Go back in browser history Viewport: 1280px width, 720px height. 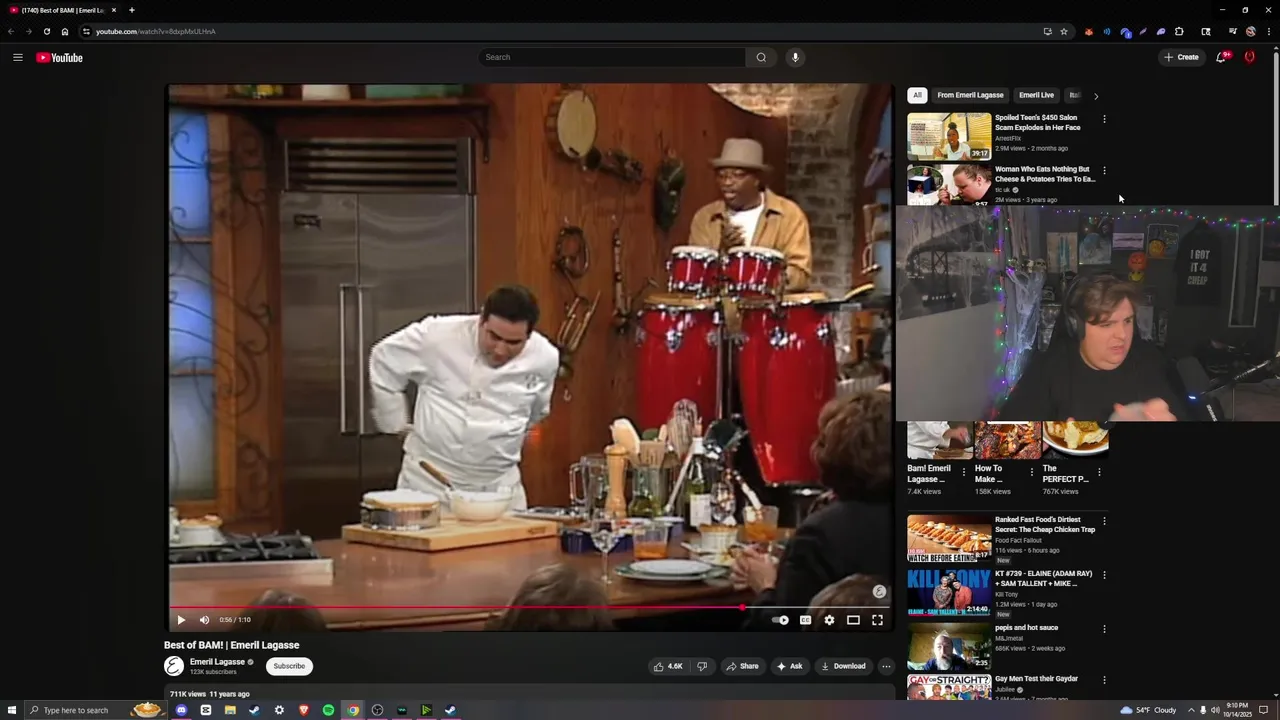(11, 31)
